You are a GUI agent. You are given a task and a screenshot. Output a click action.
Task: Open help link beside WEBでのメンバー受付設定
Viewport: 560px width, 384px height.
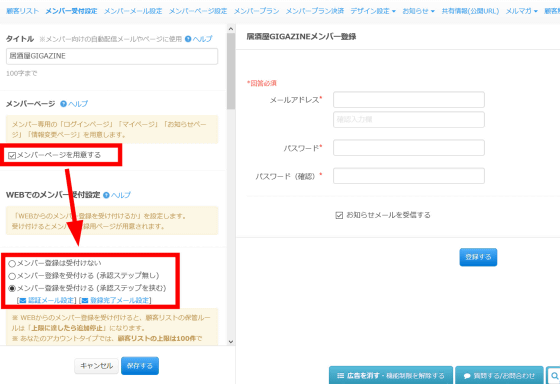click(x=121, y=195)
